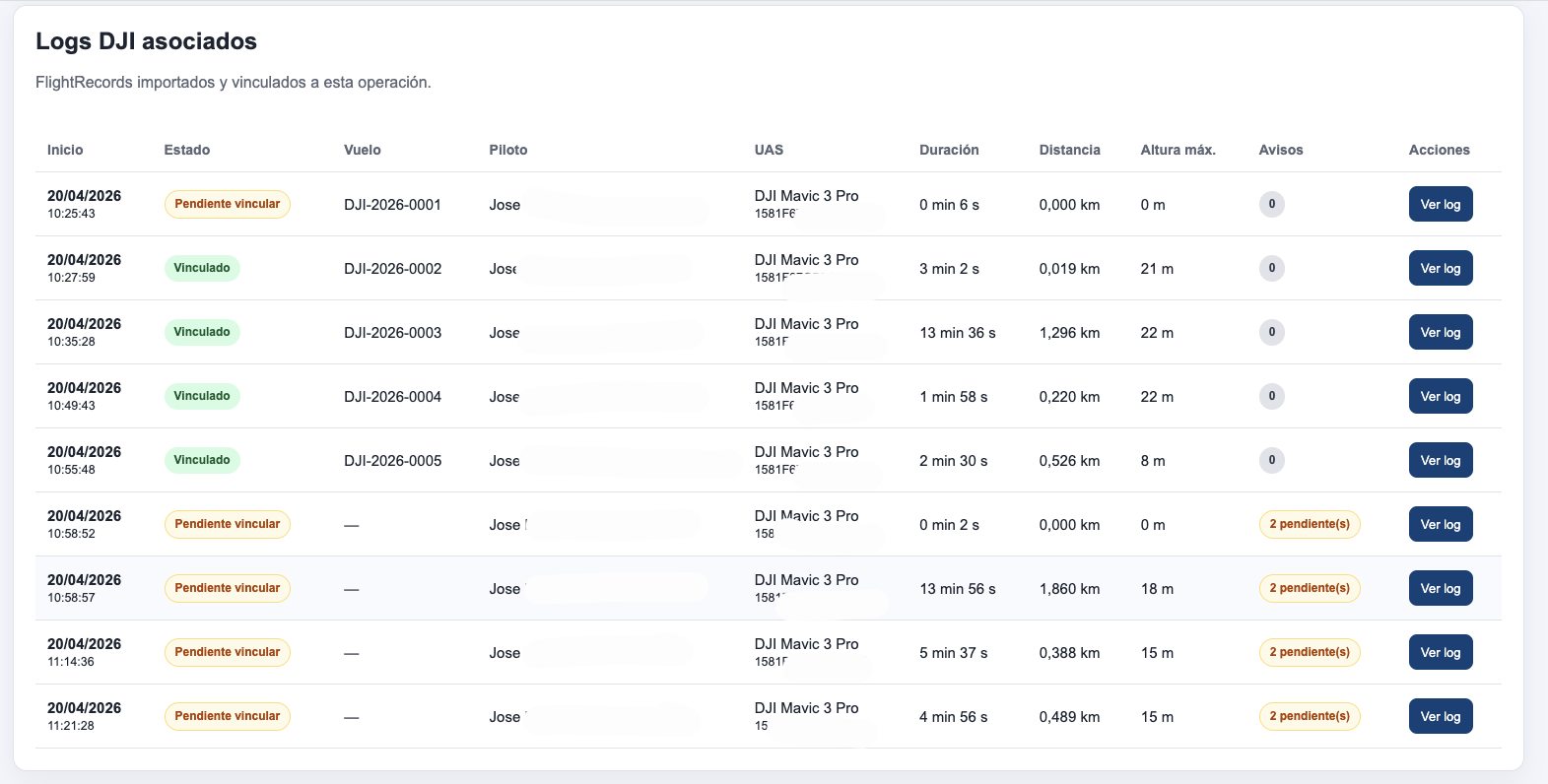Click the 0 avisos badge for DJI-2026-0004
The image size is (1548, 784).
(x=1272, y=396)
